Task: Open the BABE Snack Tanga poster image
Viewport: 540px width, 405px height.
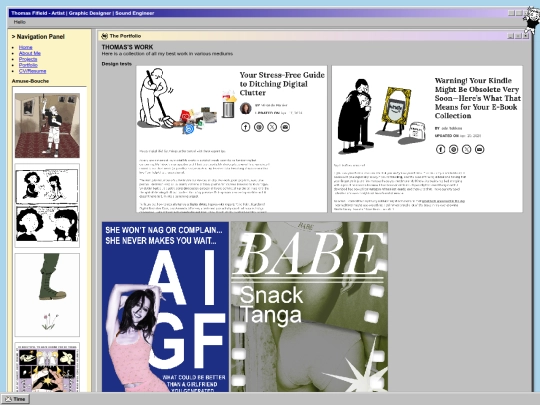Action: [309, 307]
